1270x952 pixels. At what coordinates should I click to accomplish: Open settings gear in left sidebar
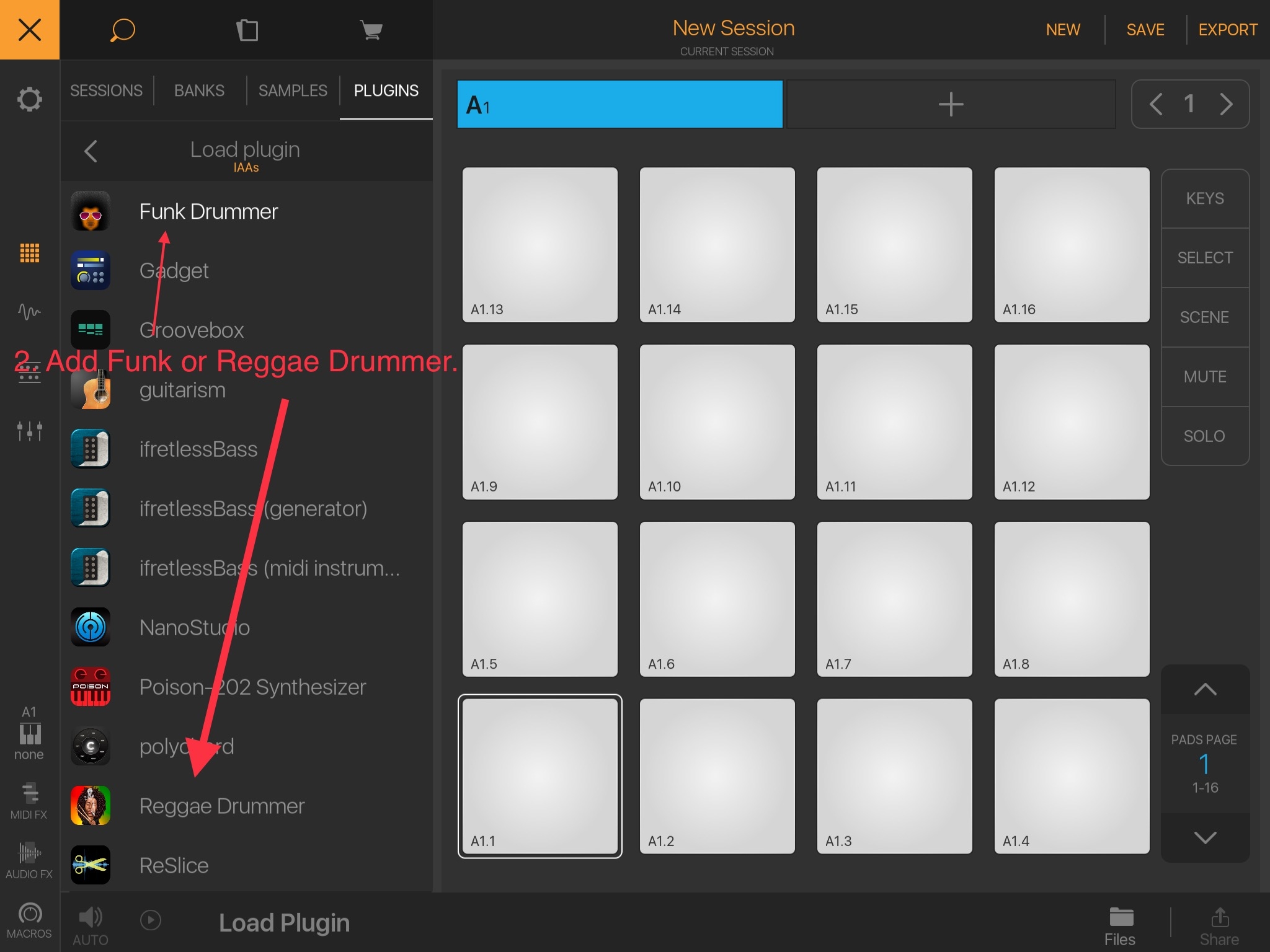tap(30, 99)
